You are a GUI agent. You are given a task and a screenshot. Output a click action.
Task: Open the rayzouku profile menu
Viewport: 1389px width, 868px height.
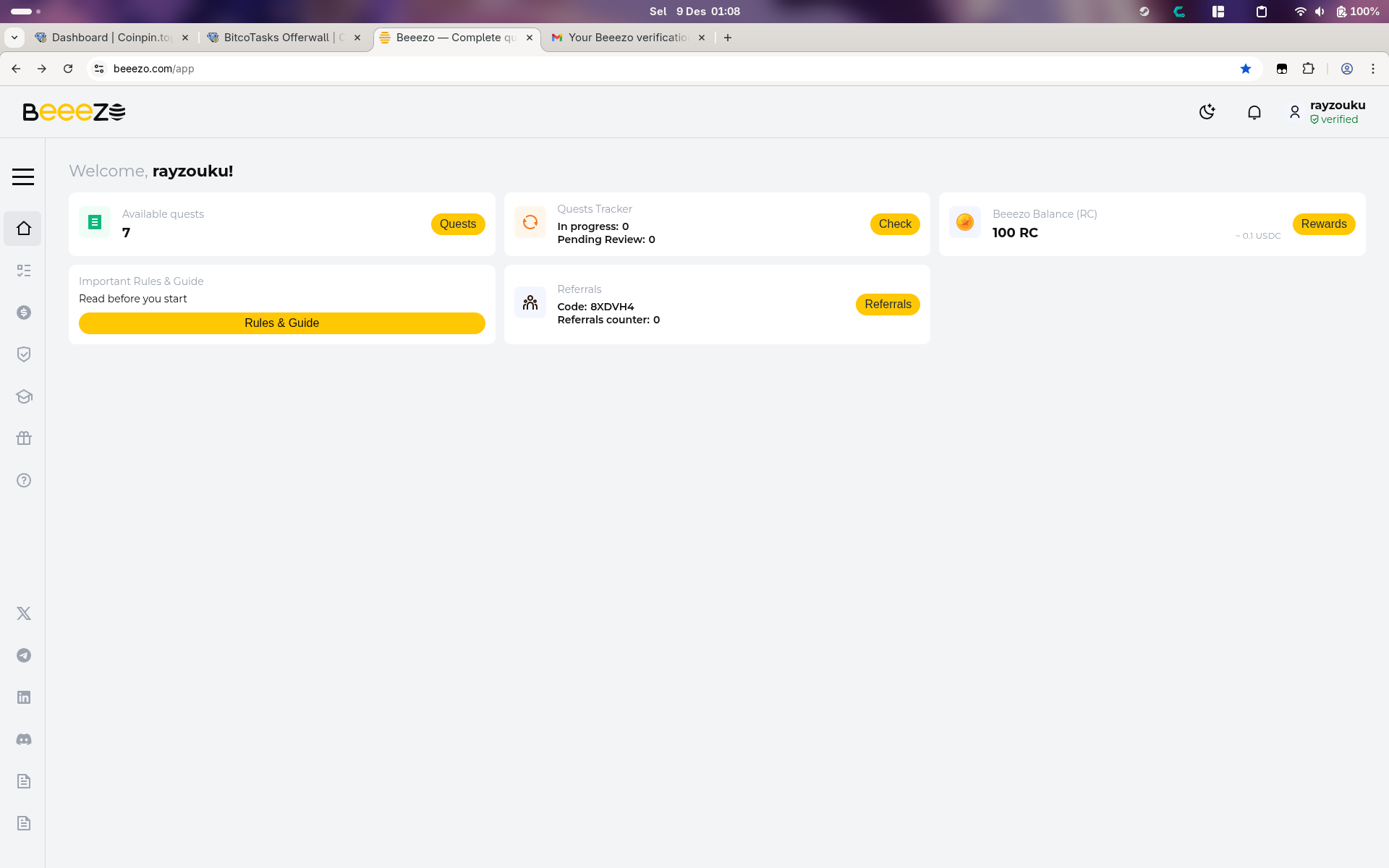1328,112
